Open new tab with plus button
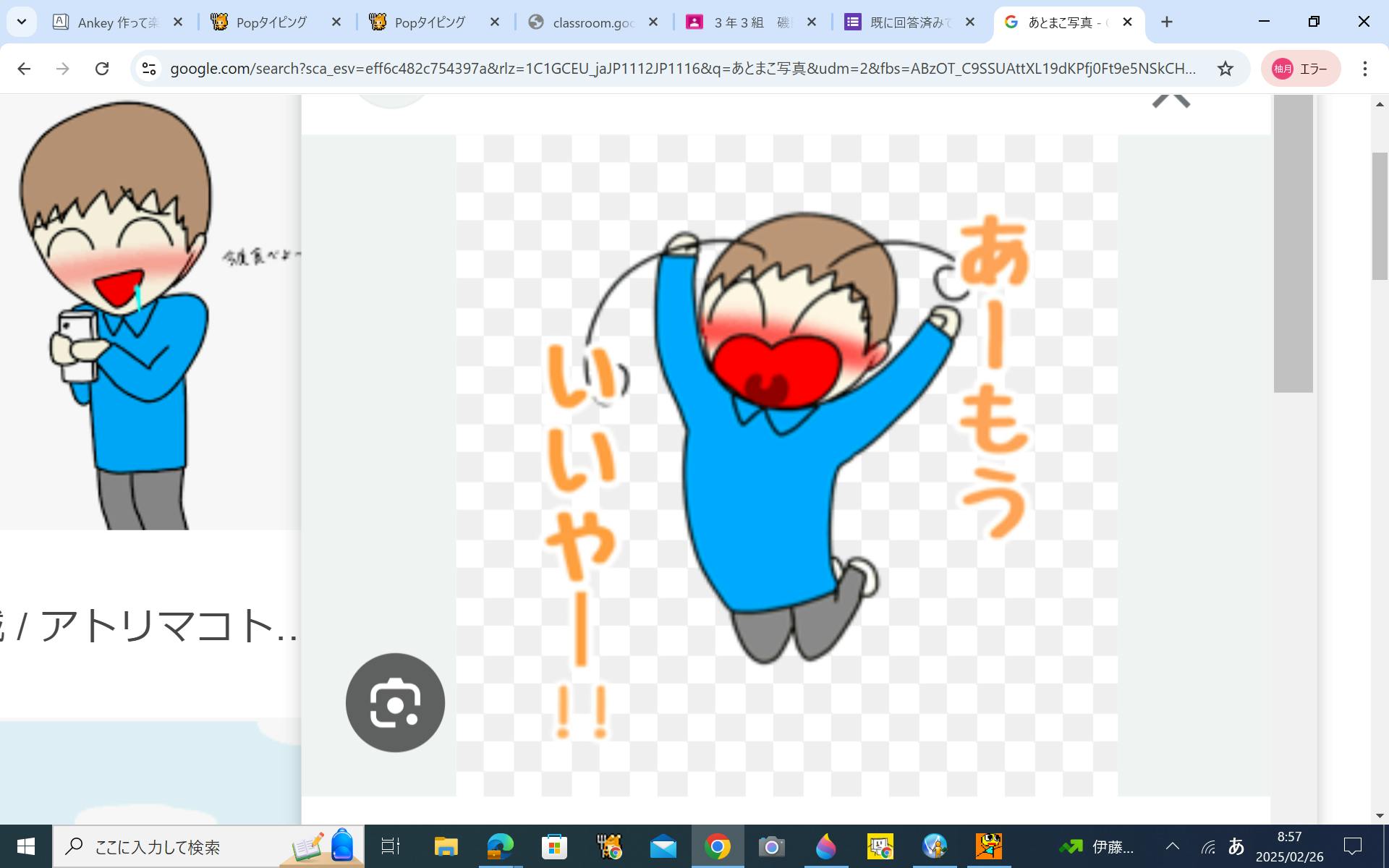This screenshot has height=868, width=1389. click(x=1166, y=22)
